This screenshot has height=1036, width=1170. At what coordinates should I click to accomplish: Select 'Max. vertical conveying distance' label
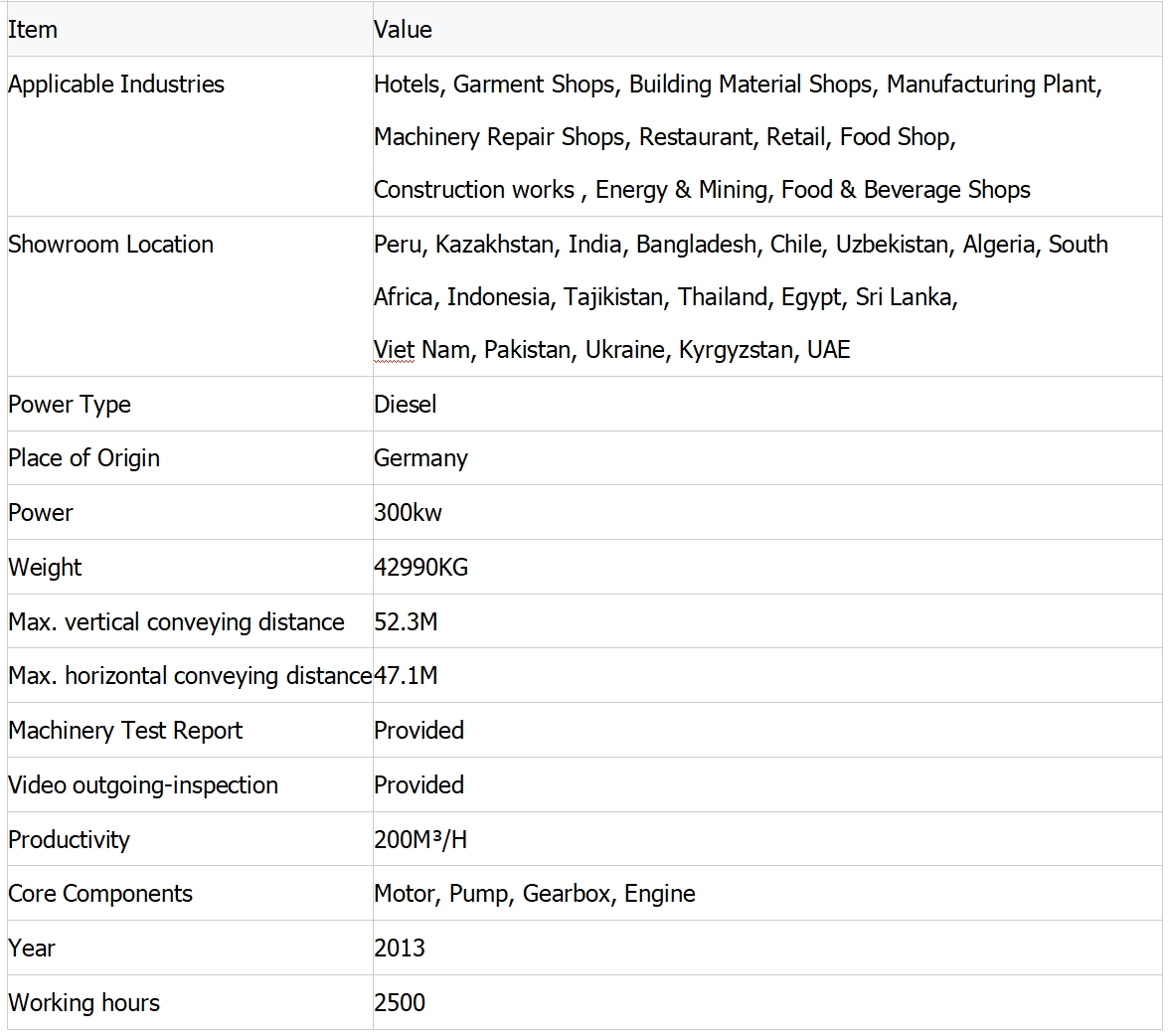coord(176,621)
